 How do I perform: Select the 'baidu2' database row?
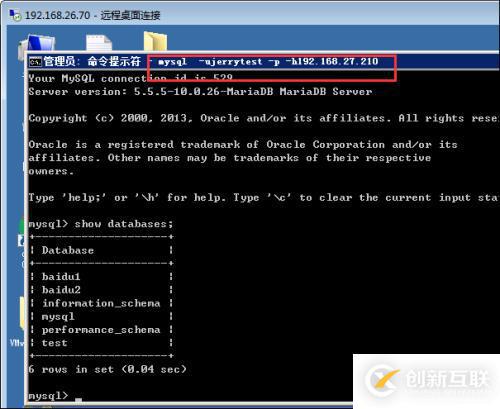pyautogui.click(x=101, y=290)
